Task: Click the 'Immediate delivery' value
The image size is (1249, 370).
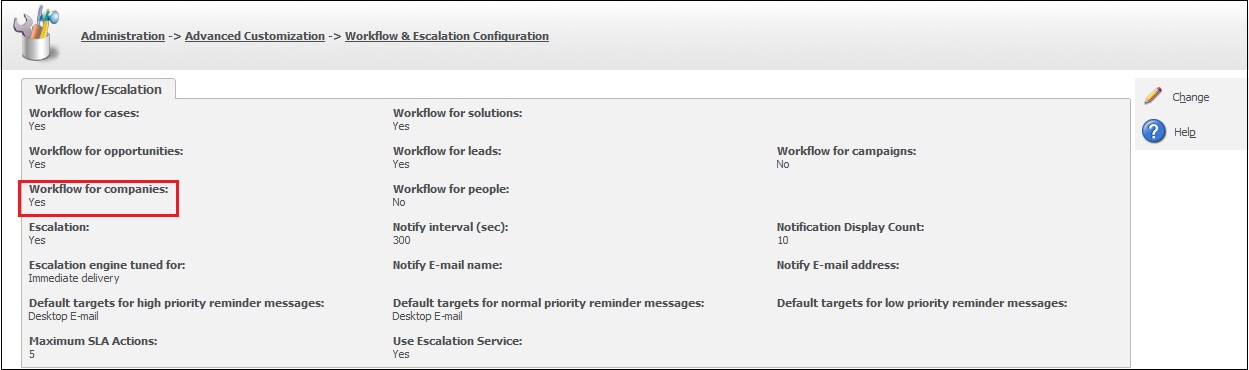Action: pyautogui.click(x=74, y=278)
